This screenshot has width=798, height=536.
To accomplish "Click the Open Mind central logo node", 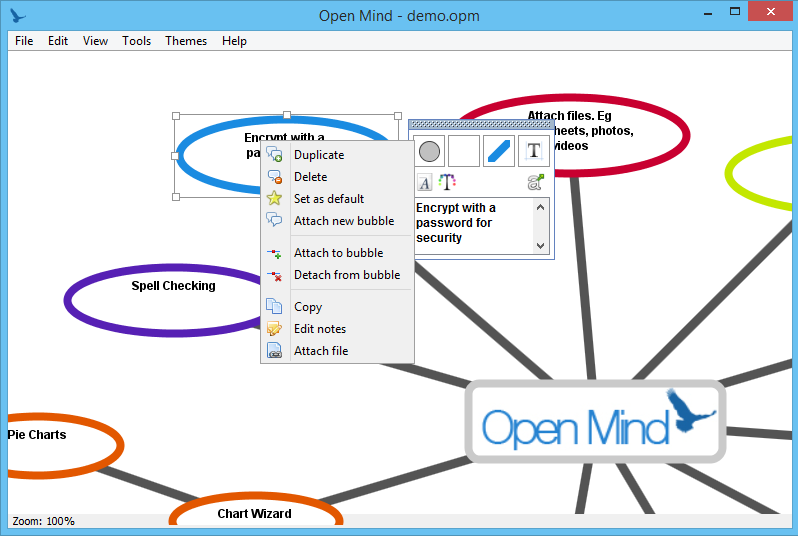I will 595,421.
